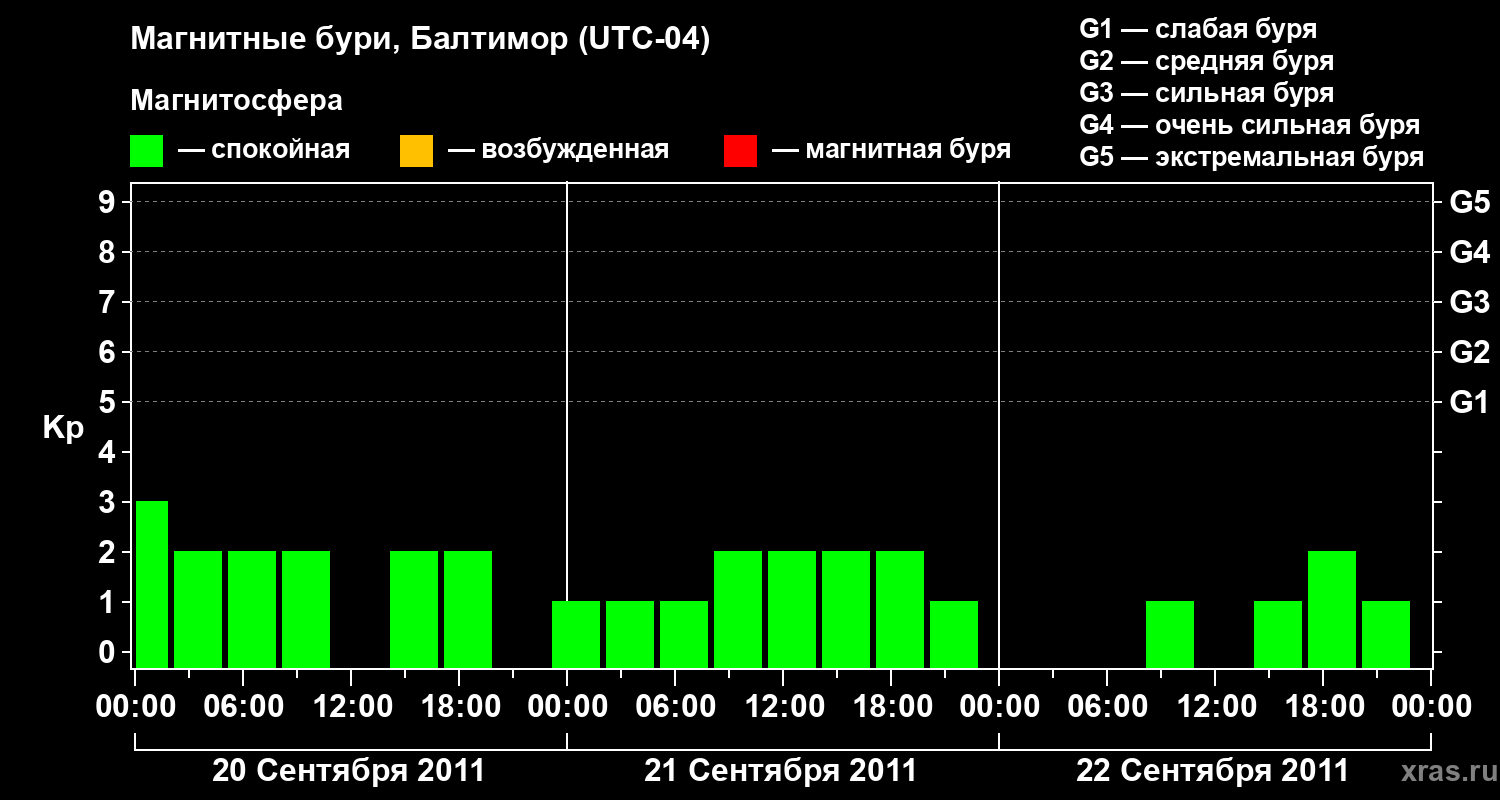Image resolution: width=1500 pixels, height=800 pixels.
Task: Click the '12:00' tick label under 21 Сентября
Action: (783, 706)
